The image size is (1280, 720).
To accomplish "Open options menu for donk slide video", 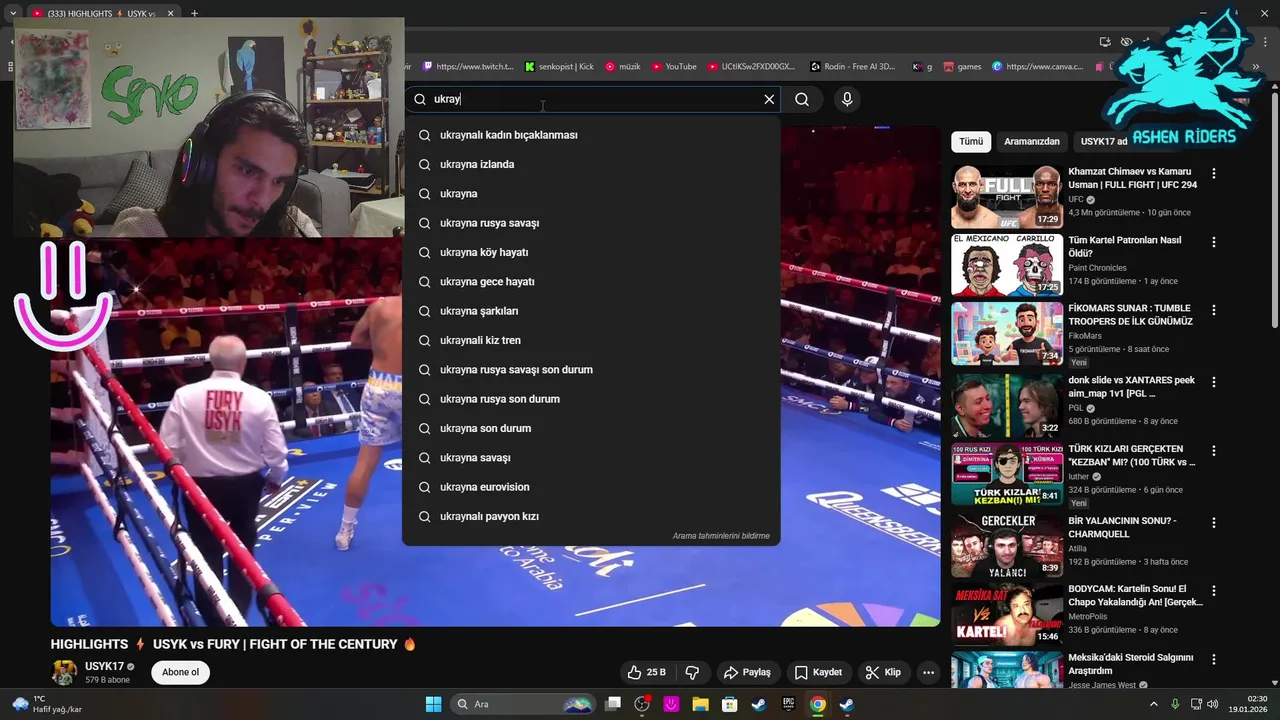I will 1214,382.
